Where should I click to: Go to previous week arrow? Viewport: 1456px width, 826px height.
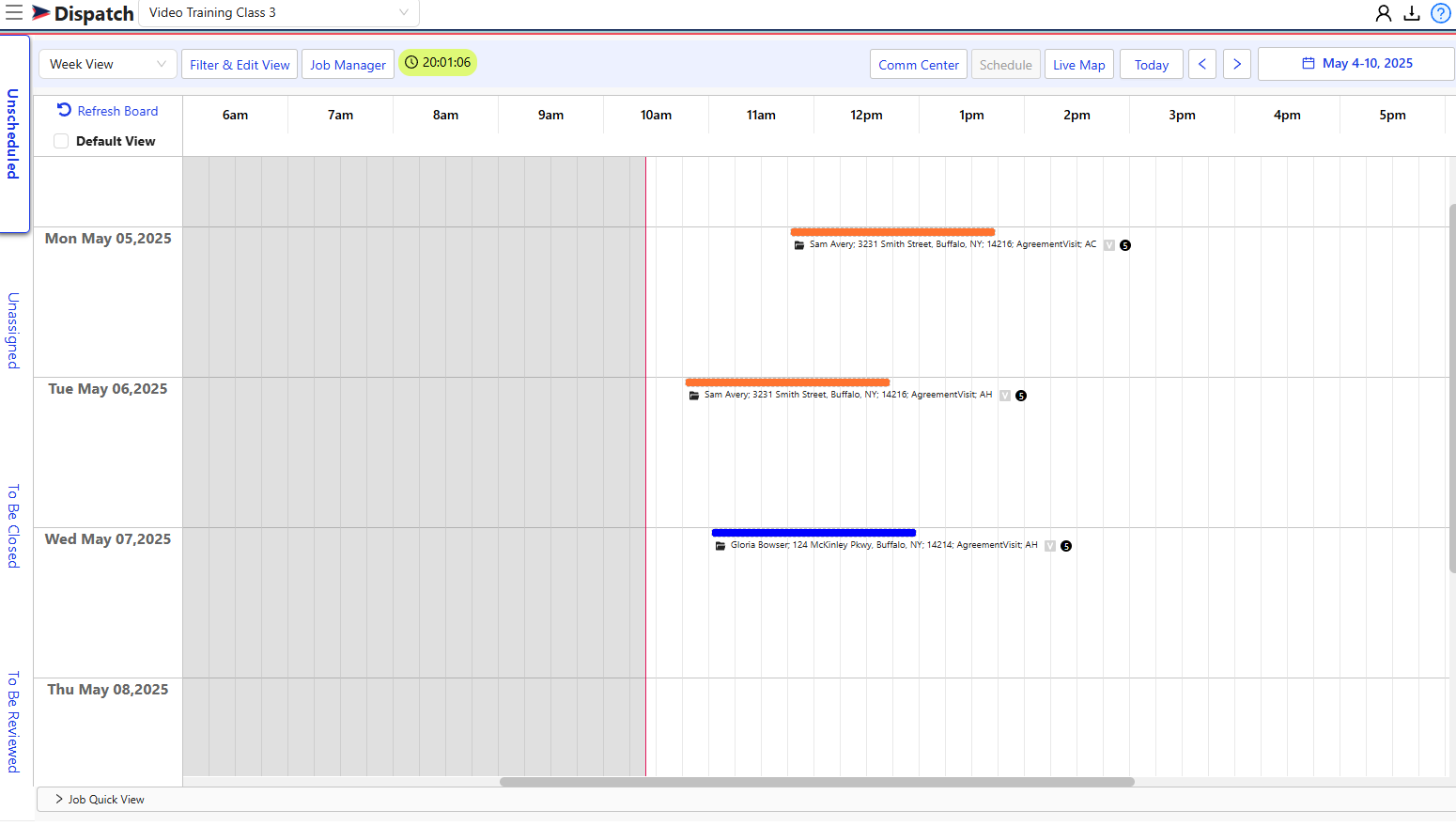[1202, 64]
